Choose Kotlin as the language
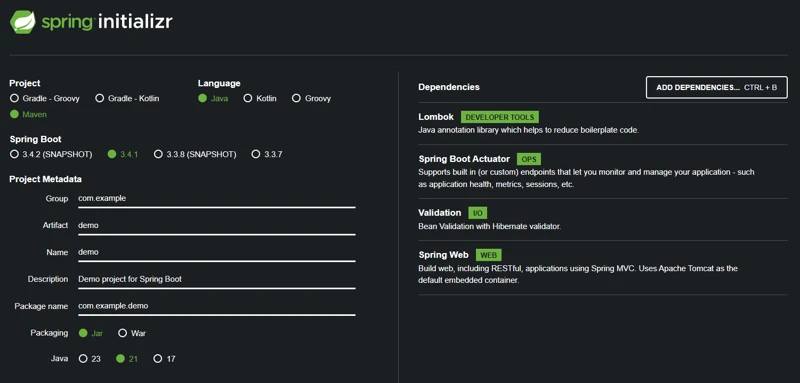The width and height of the screenshot is (800, 383). point(260,98)
